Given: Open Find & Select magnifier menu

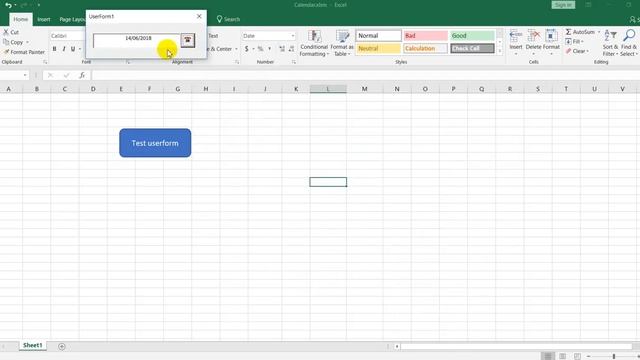Looking at the screenshot, I should [x=629, y=43].
